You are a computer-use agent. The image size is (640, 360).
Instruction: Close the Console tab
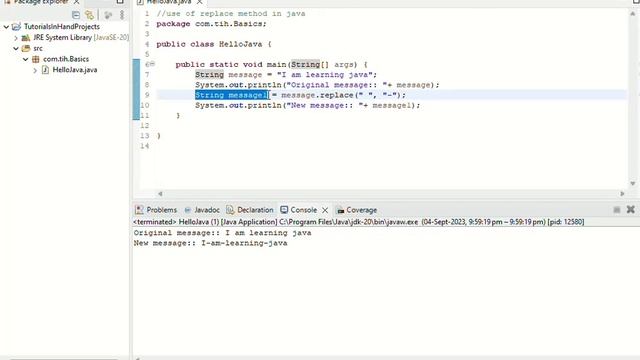(x=325, y=210)
